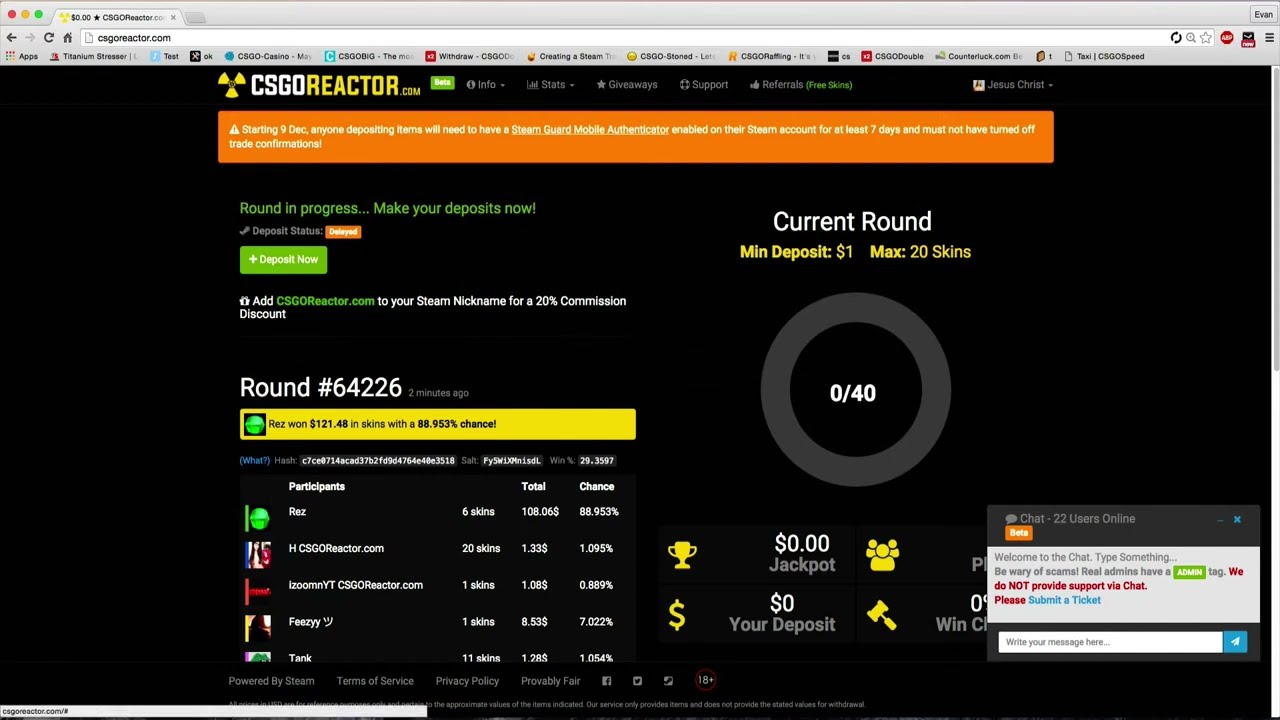Go to the Giveaways page
Screen dimensions: 1280x720
tap(627, 85)
